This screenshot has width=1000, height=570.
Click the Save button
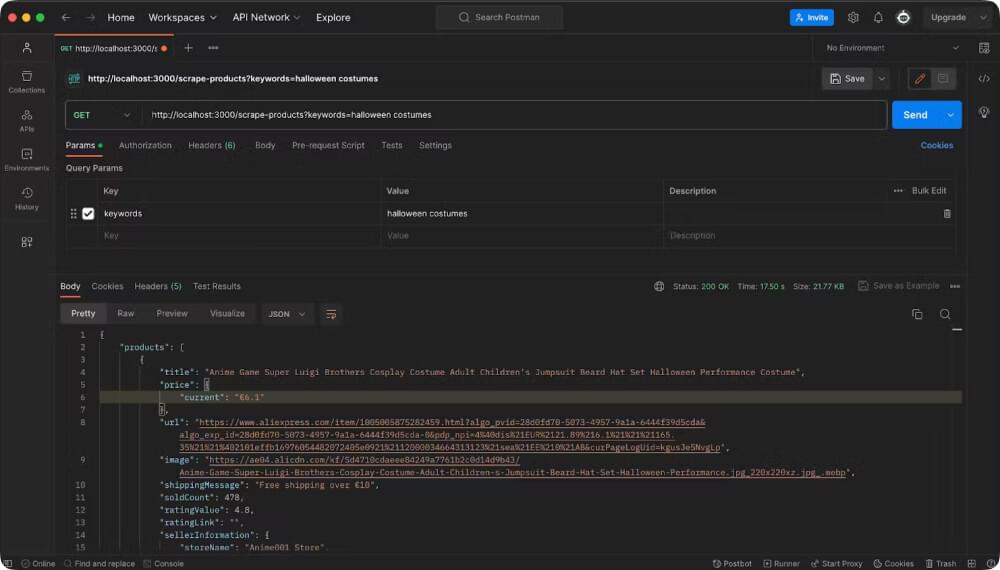point(848,78)
